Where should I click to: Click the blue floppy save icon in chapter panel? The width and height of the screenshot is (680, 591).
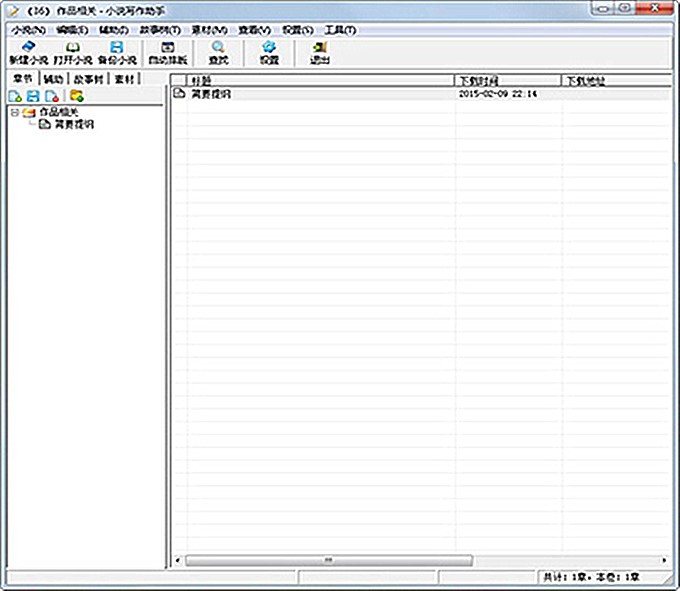pyautogui.click(x=33, y=96)
